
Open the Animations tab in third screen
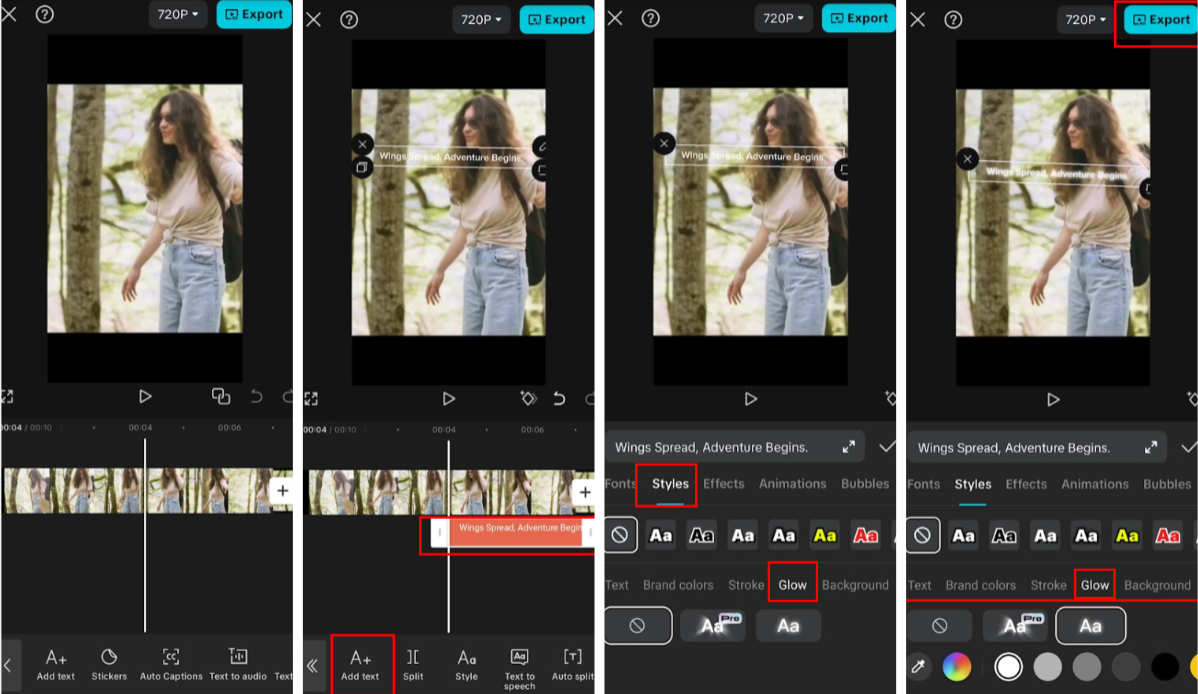pos(792,484)
